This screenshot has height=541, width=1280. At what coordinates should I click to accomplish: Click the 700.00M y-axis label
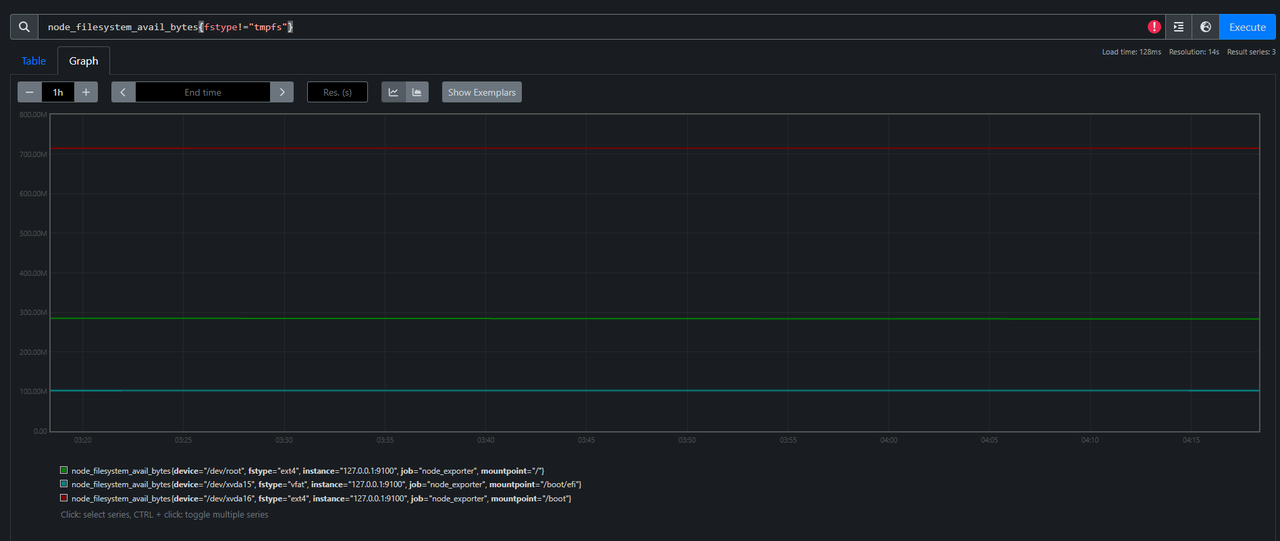[x=33, y=155]
